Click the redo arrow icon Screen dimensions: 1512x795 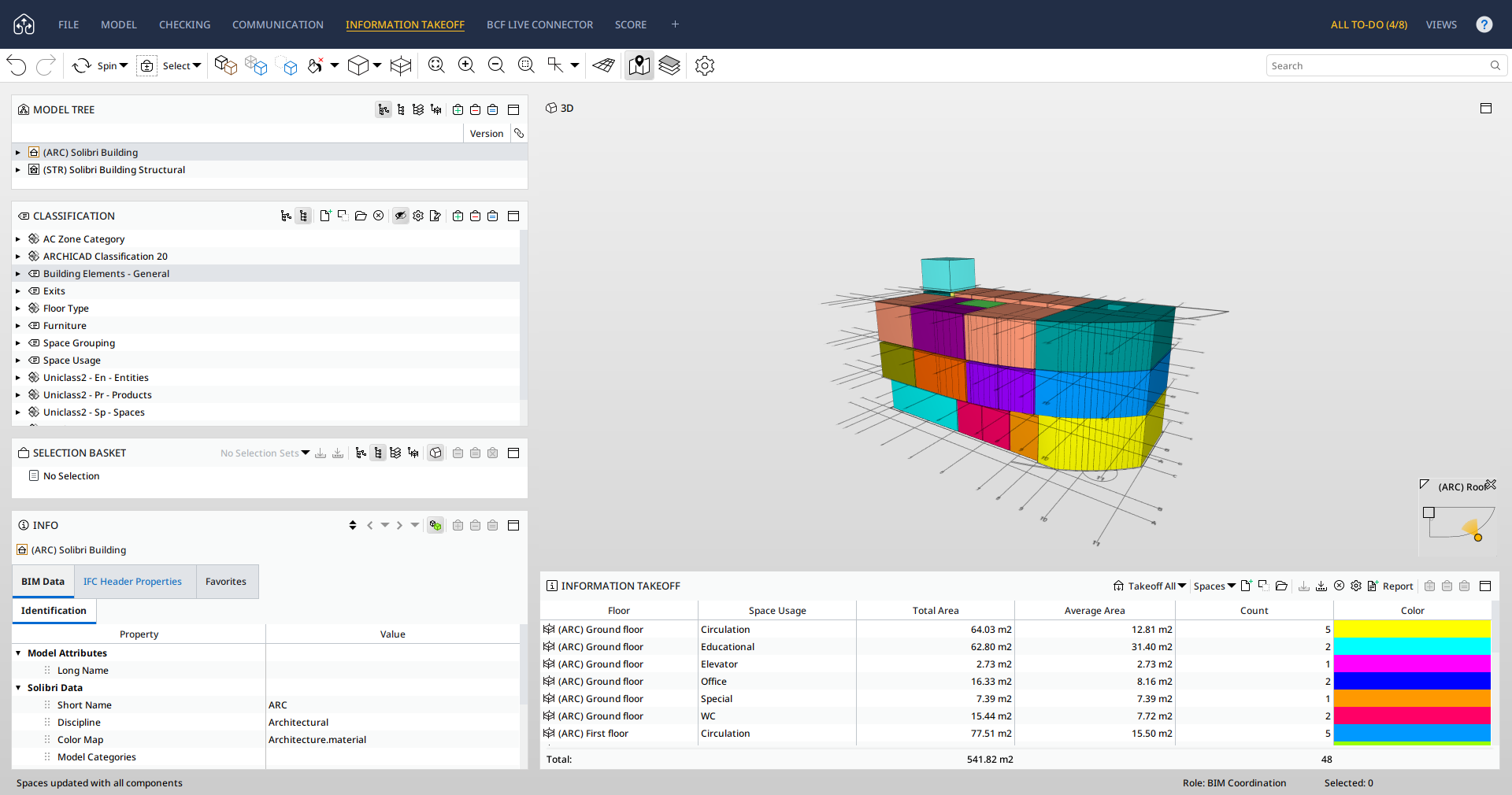click(46, 65)
